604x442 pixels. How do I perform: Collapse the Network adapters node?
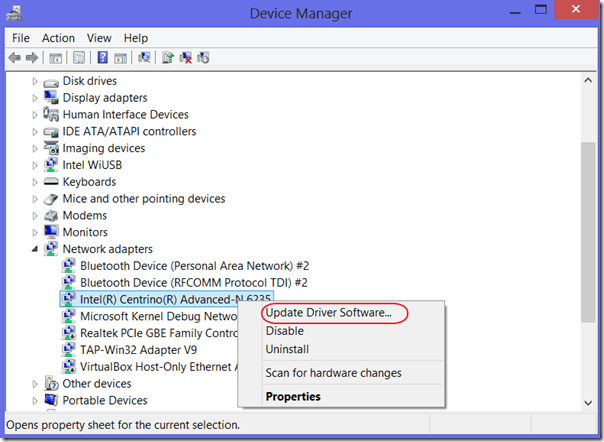(35, 249)
